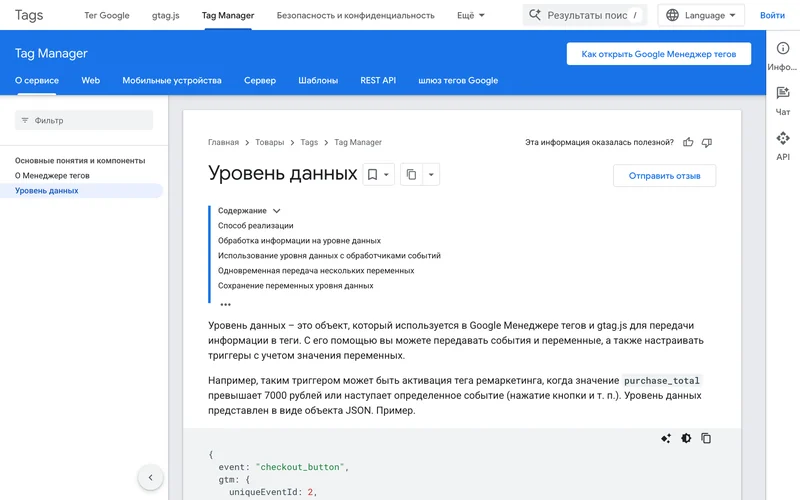Switch to the REST API tab

click(378, 81)
